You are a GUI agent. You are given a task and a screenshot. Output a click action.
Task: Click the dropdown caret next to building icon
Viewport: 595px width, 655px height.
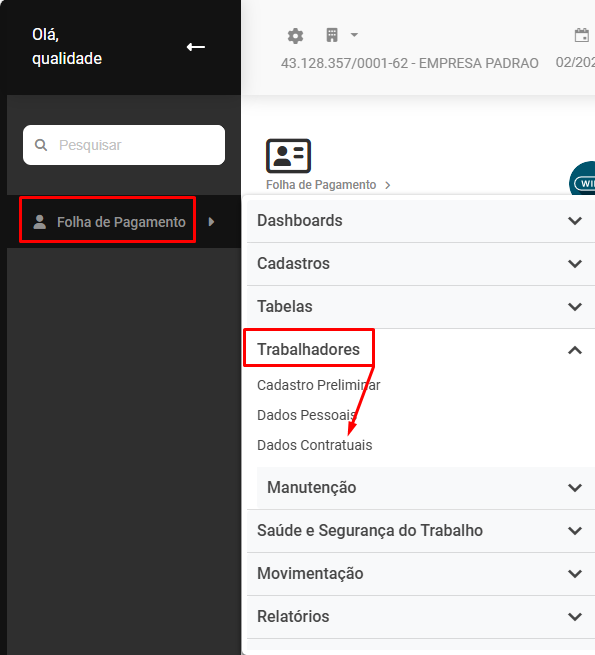coord(354,35)
